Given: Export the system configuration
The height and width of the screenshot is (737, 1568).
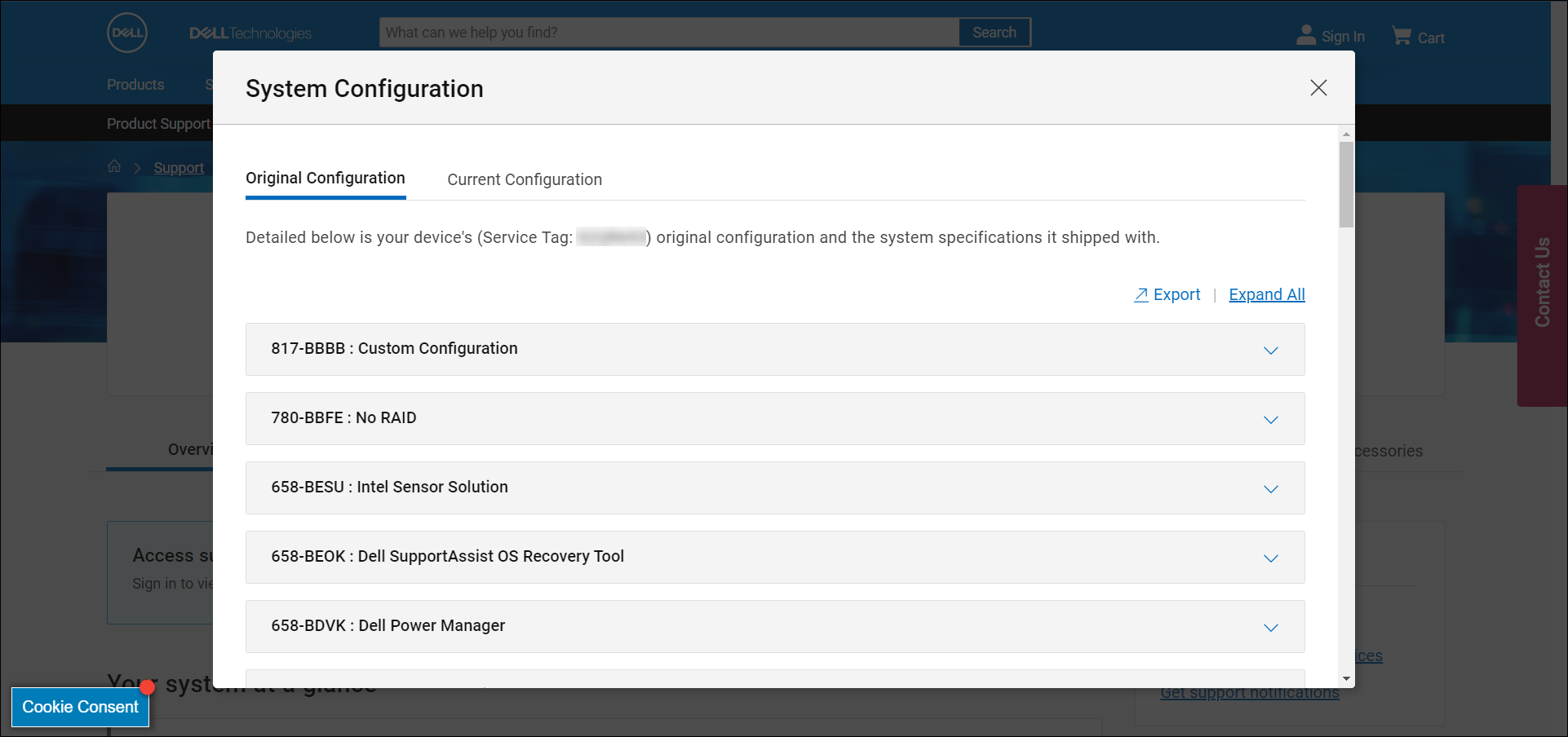Looking at the screenshot, I should pos(1167,294).
